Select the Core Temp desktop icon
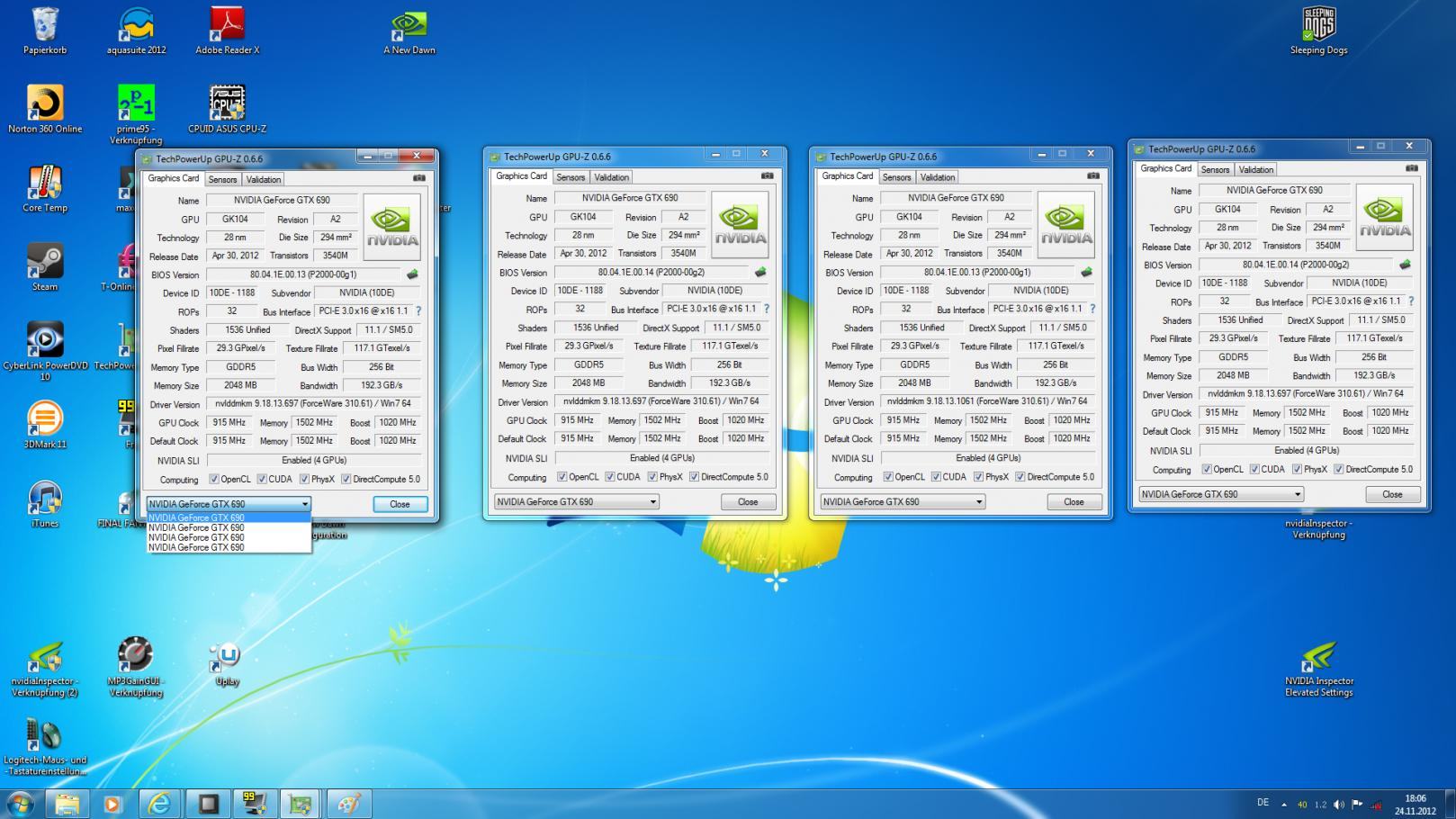1456x819 pixels. (x=45, y=188)
